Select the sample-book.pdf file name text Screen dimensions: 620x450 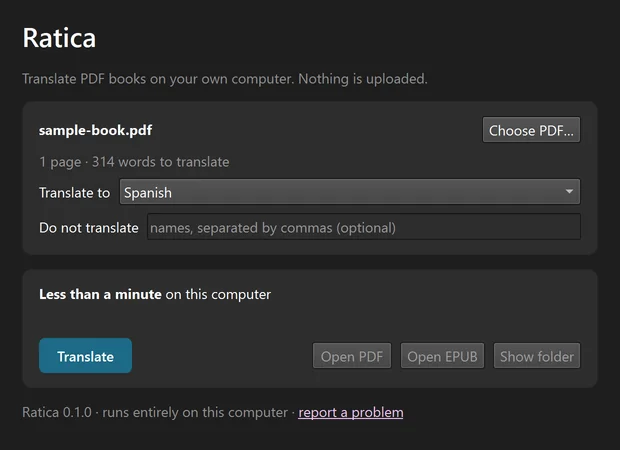(x=95, y=130)
